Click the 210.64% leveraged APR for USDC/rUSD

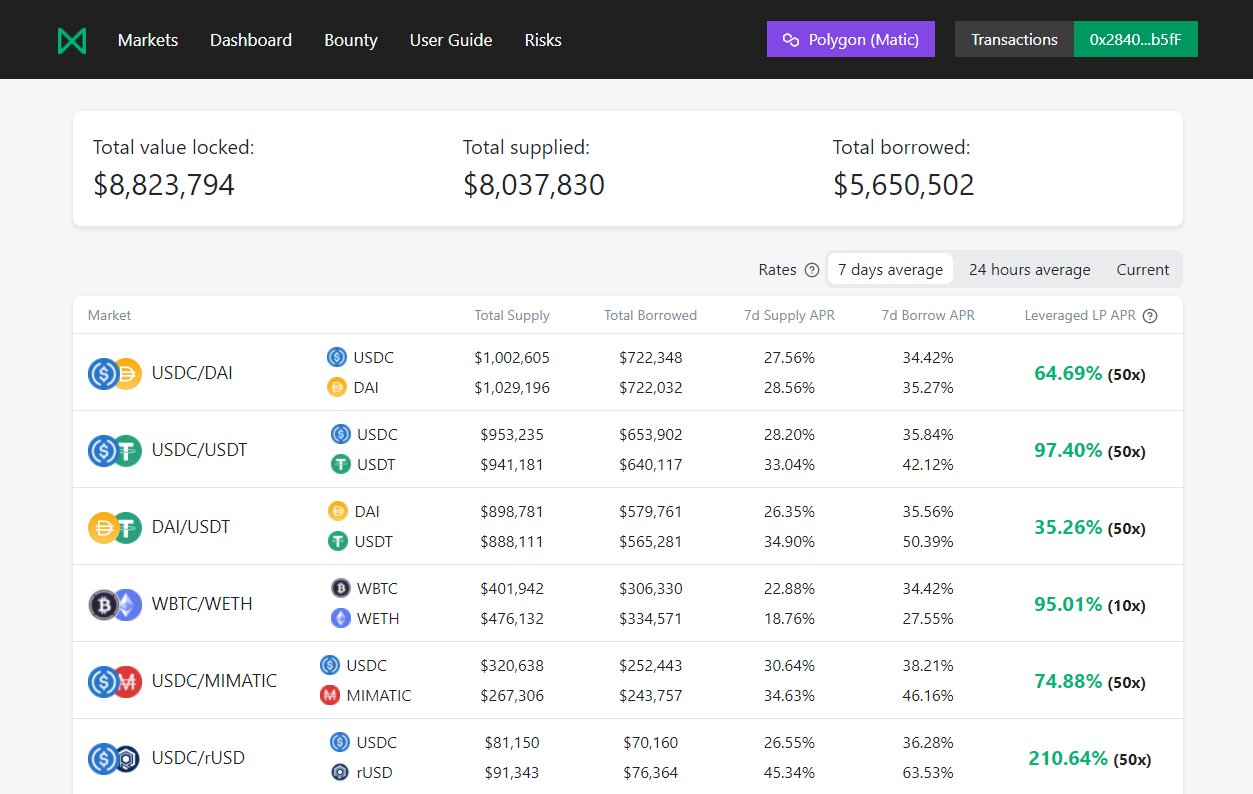point(1067,759)
